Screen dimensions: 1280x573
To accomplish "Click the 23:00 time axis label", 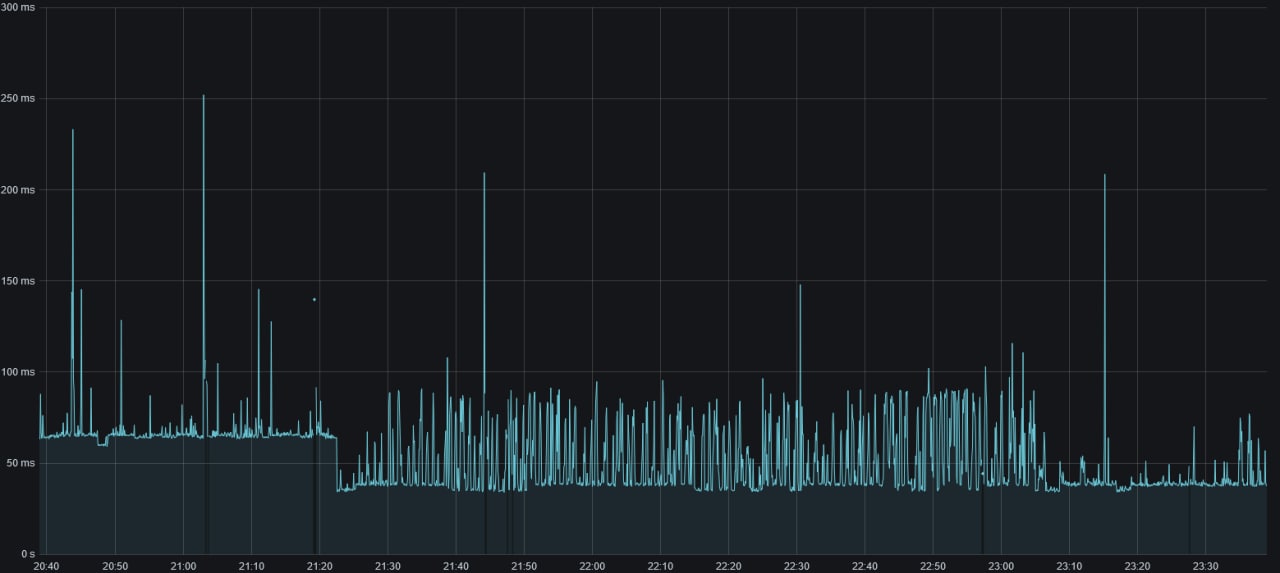I will pyautogui.click(x=1001, y=566).
